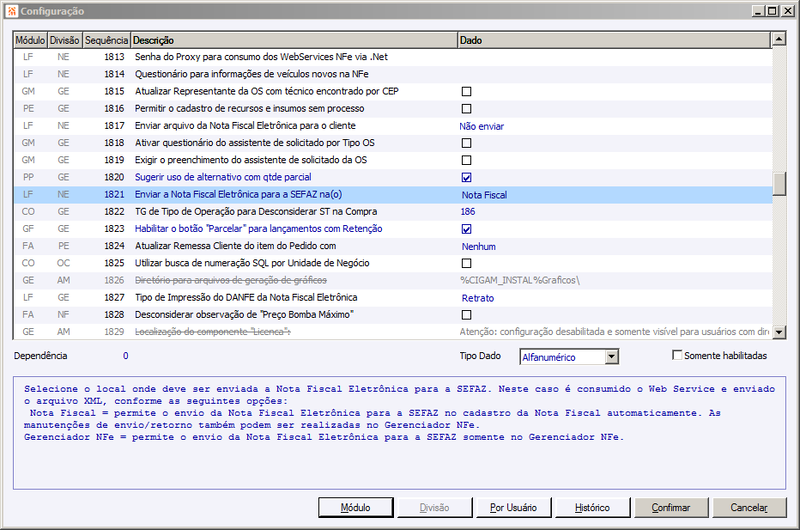Select row 'Questionário para informações de veículos novos'

pos(393,74)
